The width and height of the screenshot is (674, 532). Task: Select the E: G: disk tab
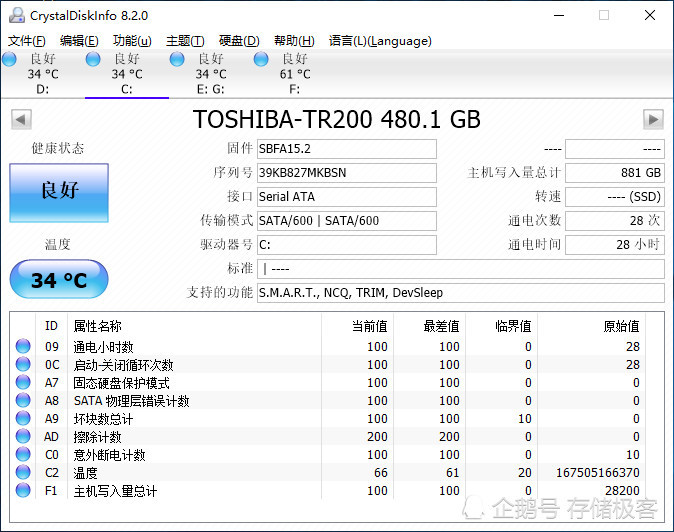coord(211,74)
